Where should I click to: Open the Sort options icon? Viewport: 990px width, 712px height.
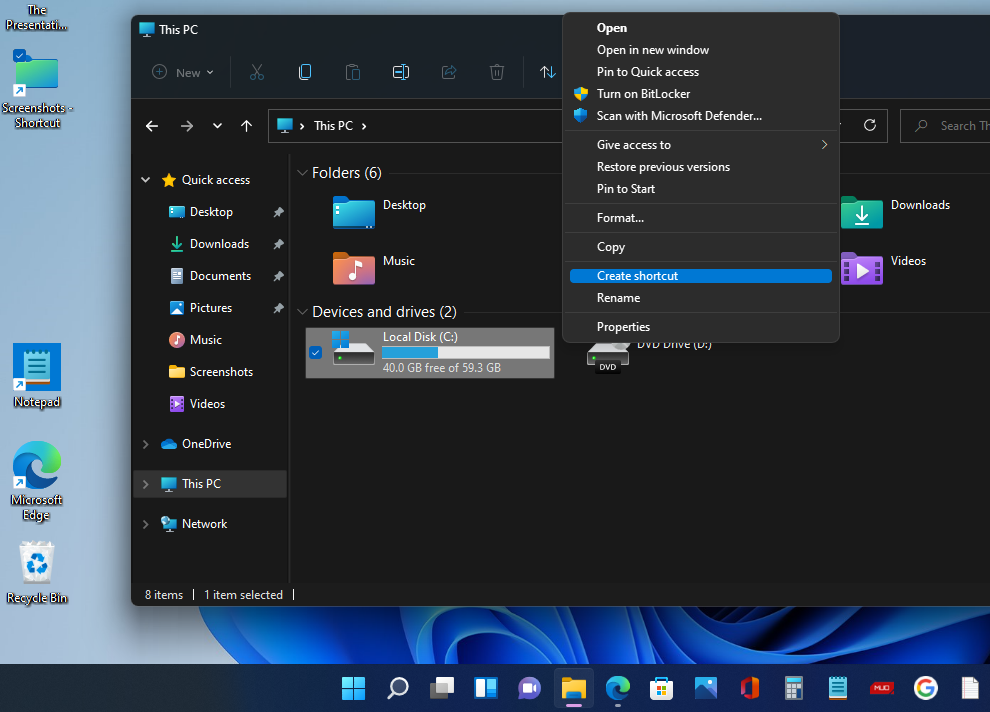(547, 72)
